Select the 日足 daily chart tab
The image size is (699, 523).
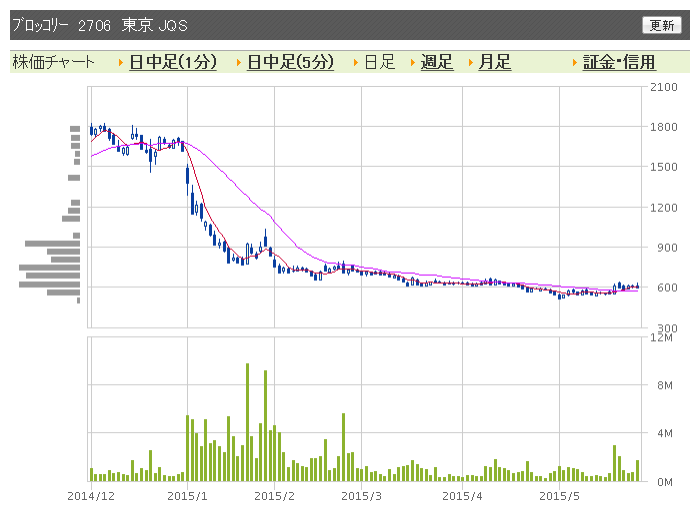click(x=380, y=62)
